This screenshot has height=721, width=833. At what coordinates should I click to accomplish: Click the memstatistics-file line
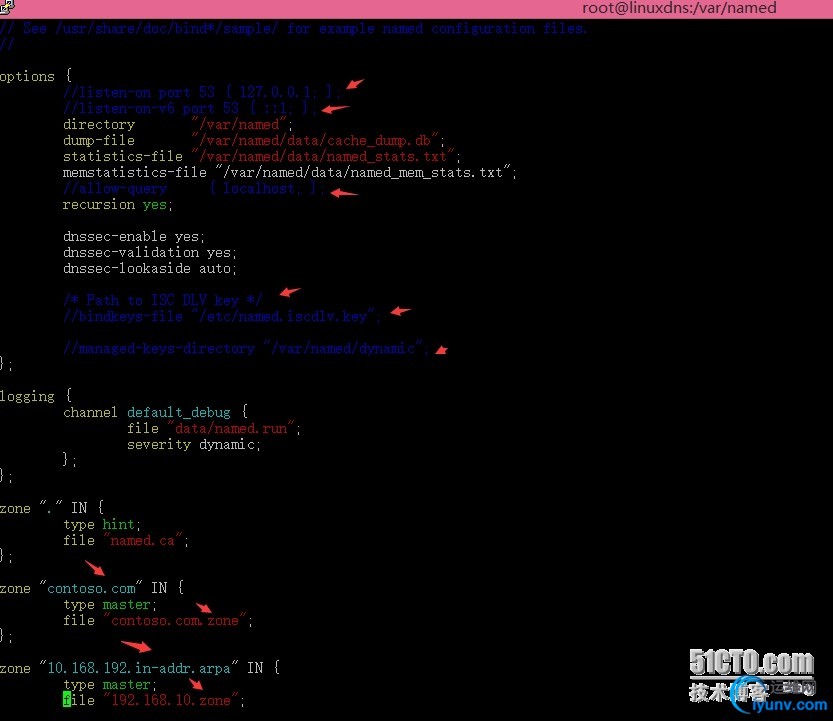pos(290,172)
